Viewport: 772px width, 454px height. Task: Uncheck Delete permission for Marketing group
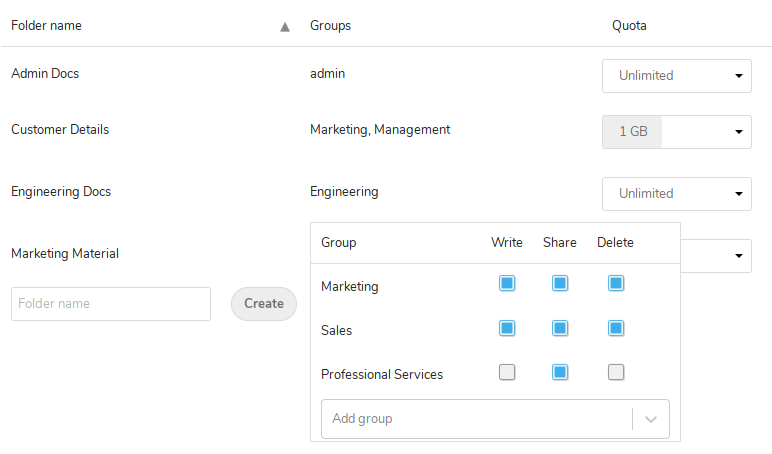pos(616,284)
